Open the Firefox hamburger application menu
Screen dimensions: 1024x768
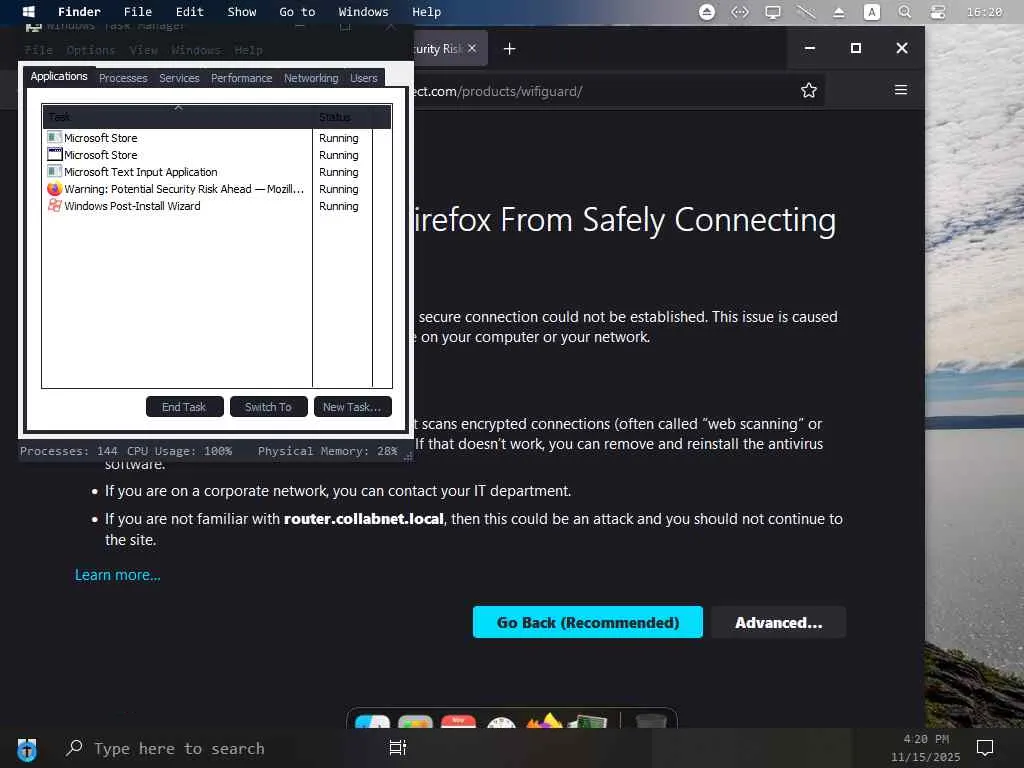pyautogui.click(x=901, y=90)
